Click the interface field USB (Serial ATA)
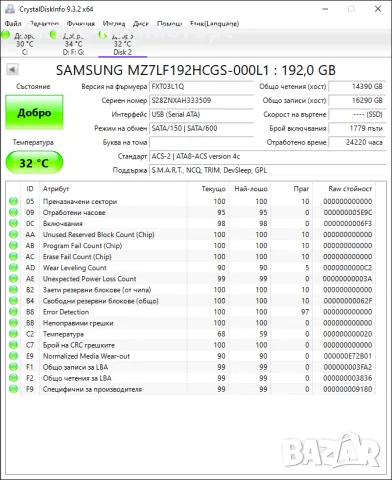 point(201,115)
